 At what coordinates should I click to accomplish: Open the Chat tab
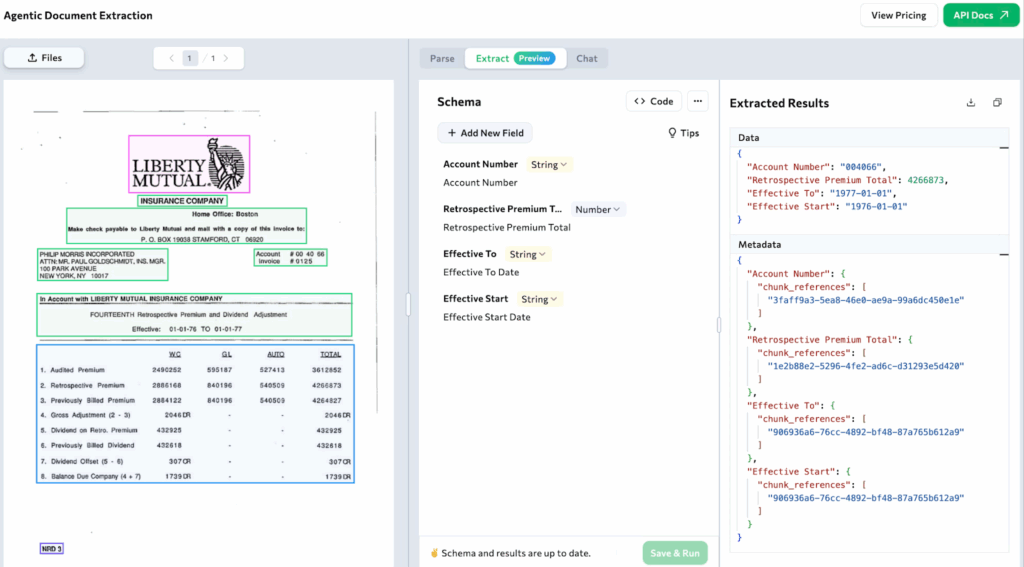click(x=586, y=58)
